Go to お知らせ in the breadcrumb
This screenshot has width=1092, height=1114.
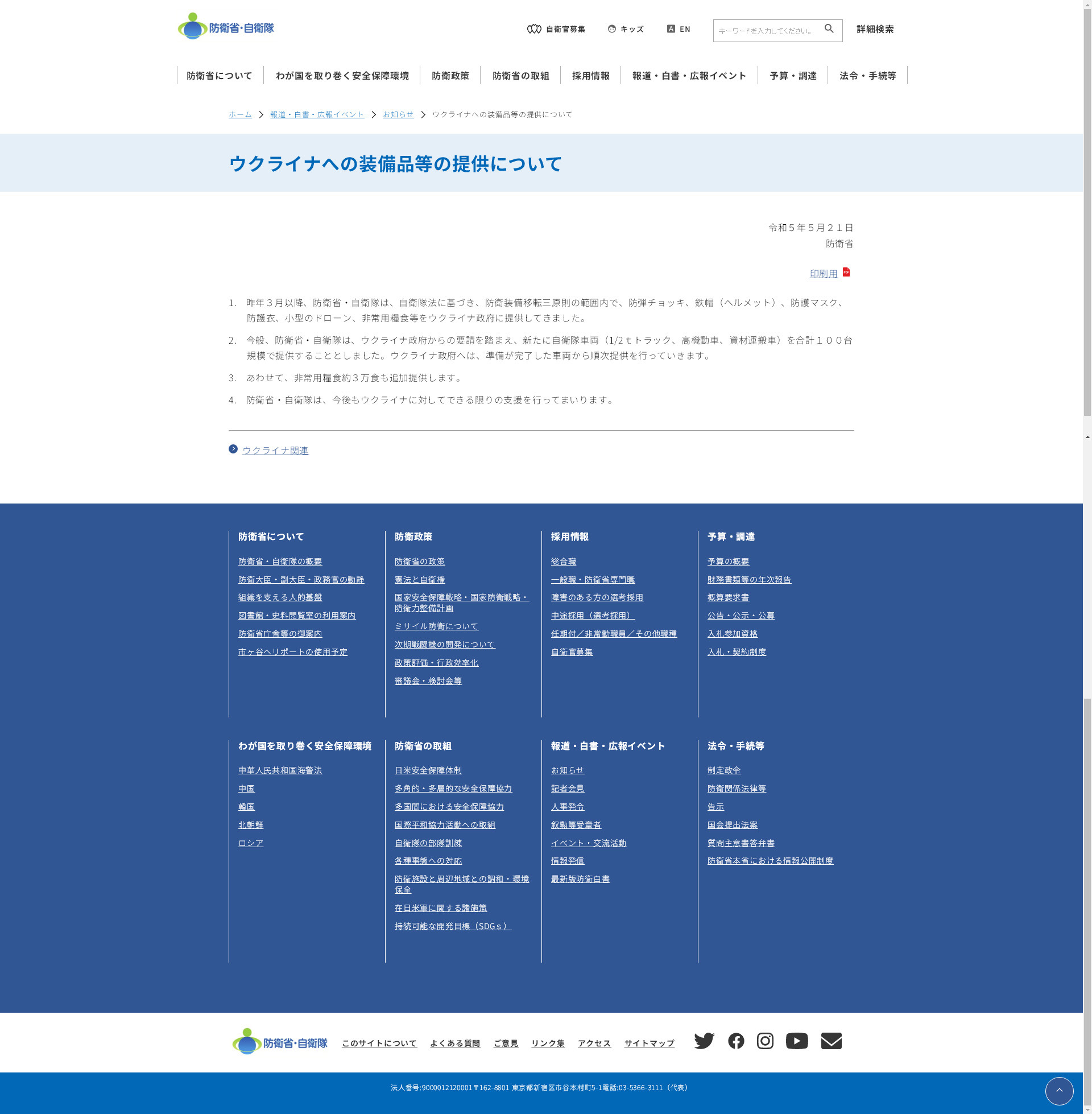(x=398, y=114)
